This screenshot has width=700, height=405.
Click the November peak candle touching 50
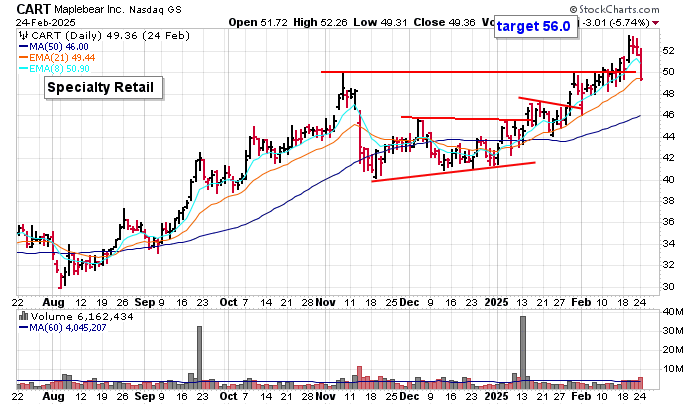[x=343, y=88]
